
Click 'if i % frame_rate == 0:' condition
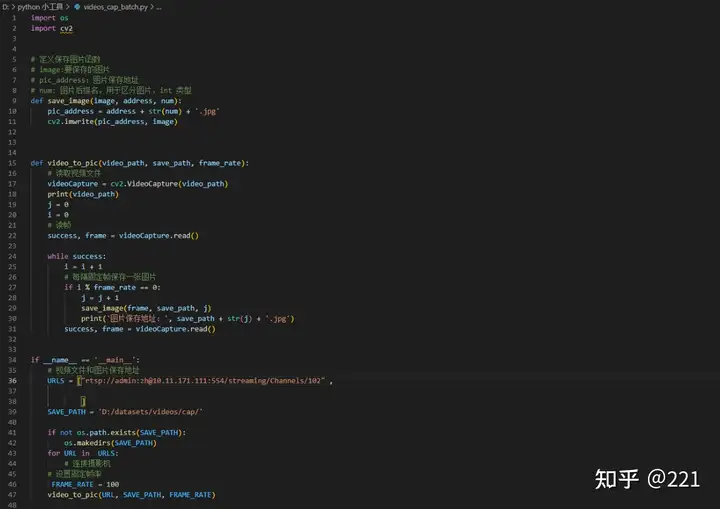(x=112, y=288)
